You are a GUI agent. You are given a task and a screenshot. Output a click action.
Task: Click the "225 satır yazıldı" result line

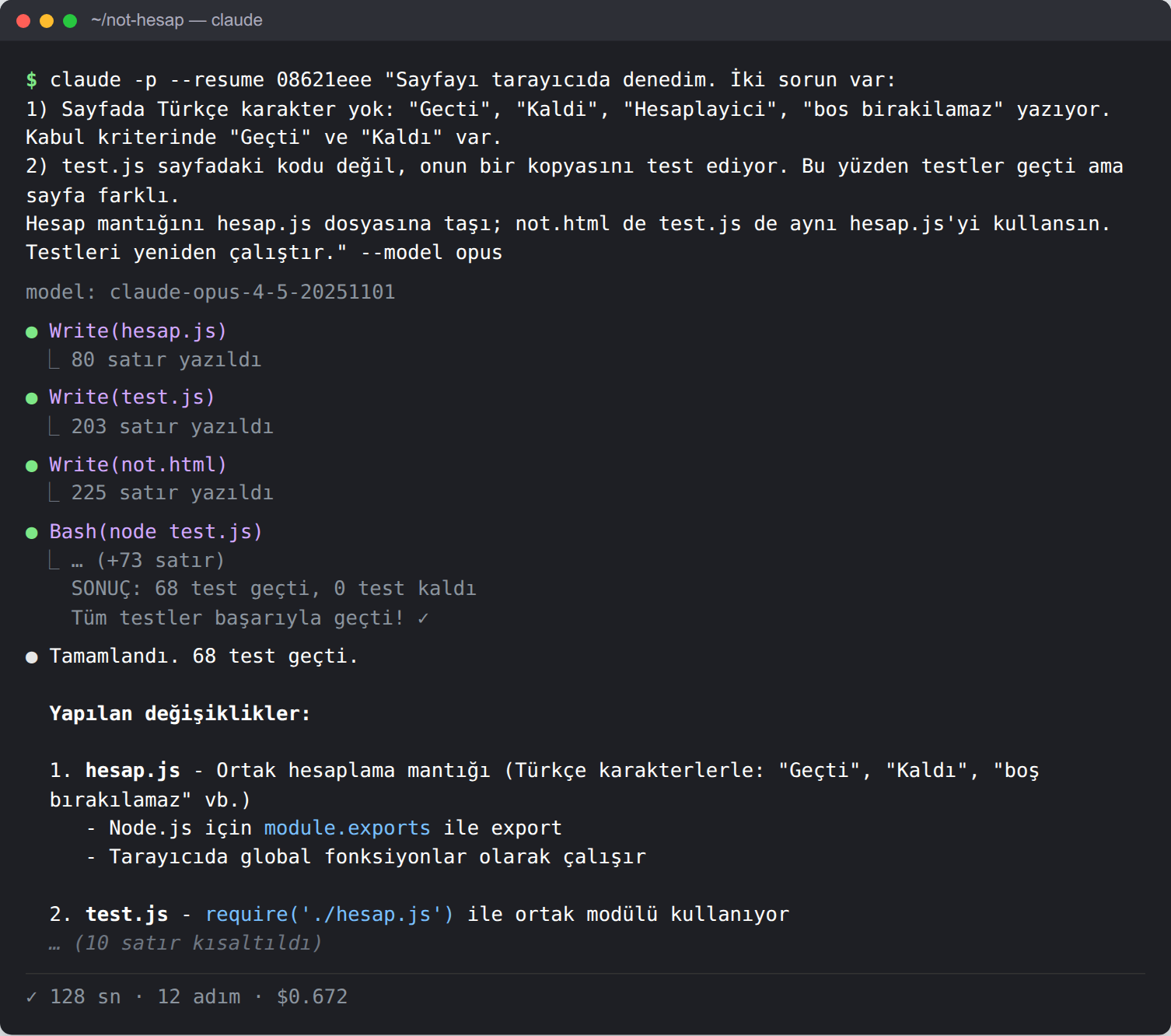click(x=173, y=493)
